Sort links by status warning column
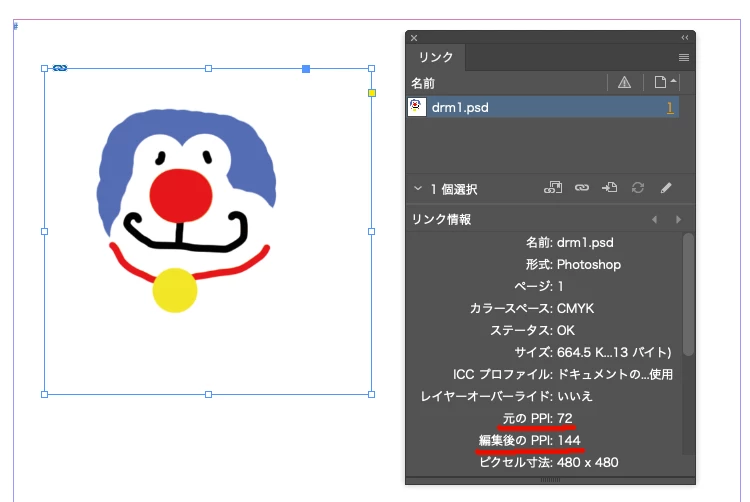This screenshot has height=502, width=750. click(624, 83)
